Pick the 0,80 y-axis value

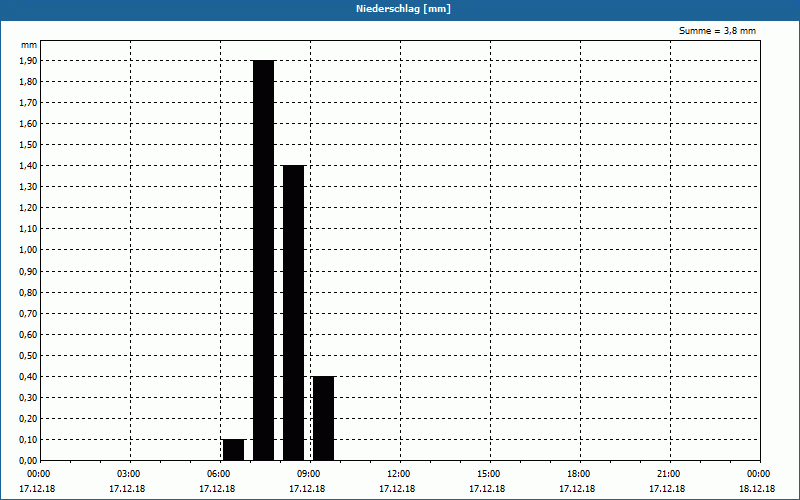[x=29, y=293]
